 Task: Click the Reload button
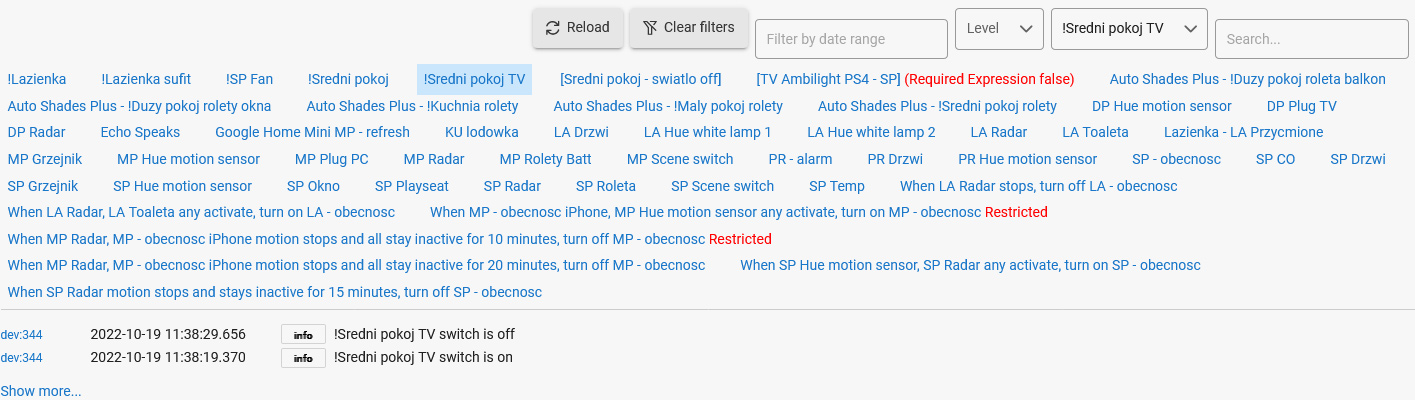tap(578, 28)
